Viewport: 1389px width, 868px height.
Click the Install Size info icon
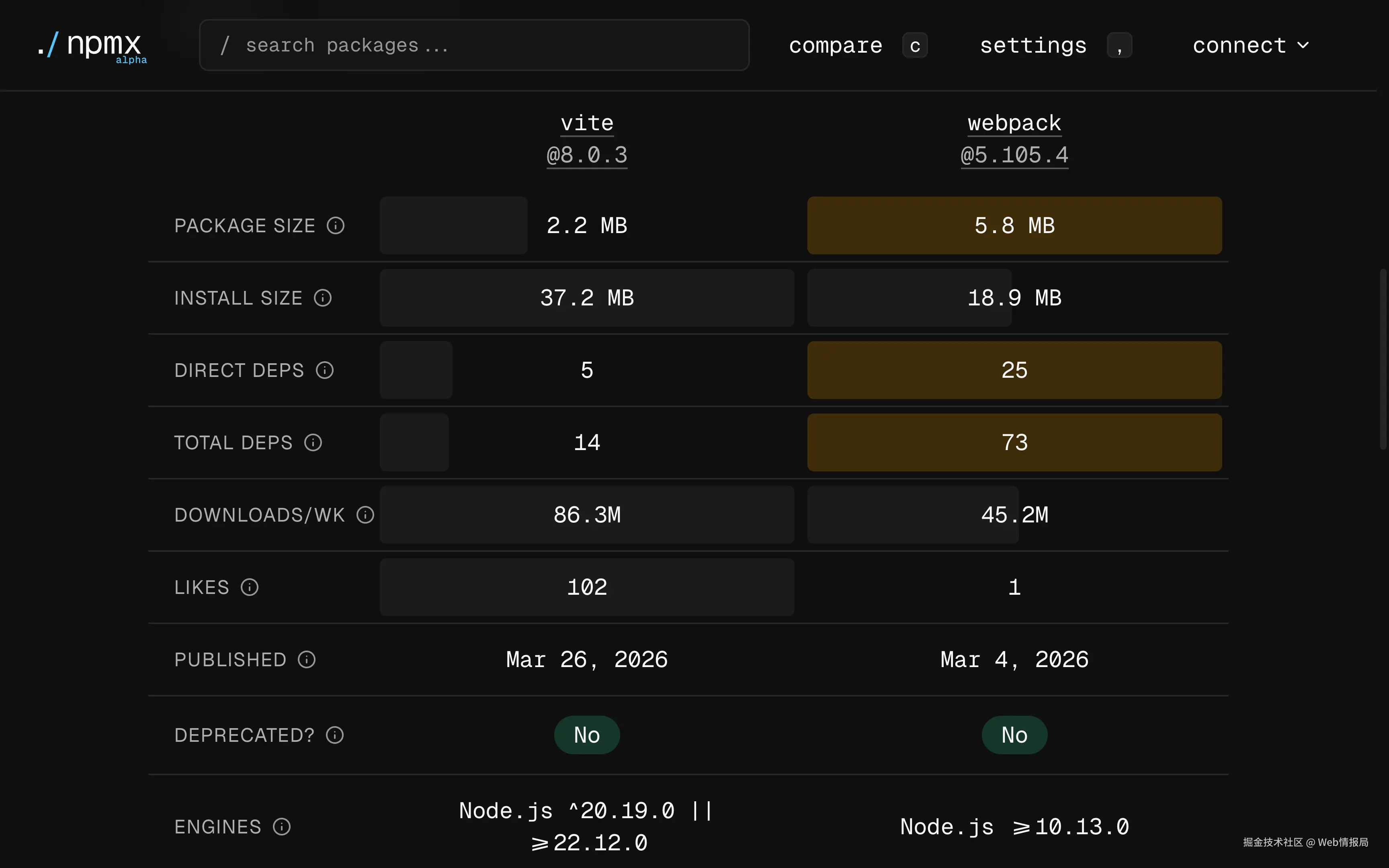323,298
